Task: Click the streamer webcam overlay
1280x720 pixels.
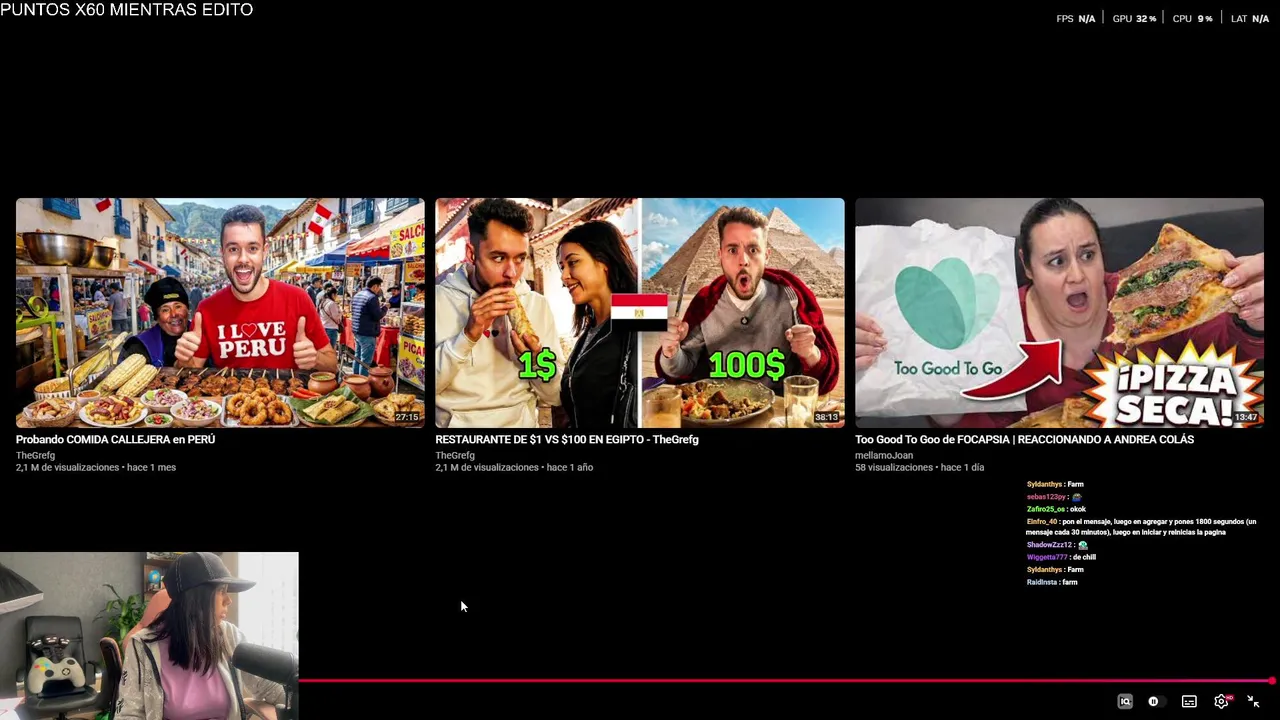Action: point(149,636)
